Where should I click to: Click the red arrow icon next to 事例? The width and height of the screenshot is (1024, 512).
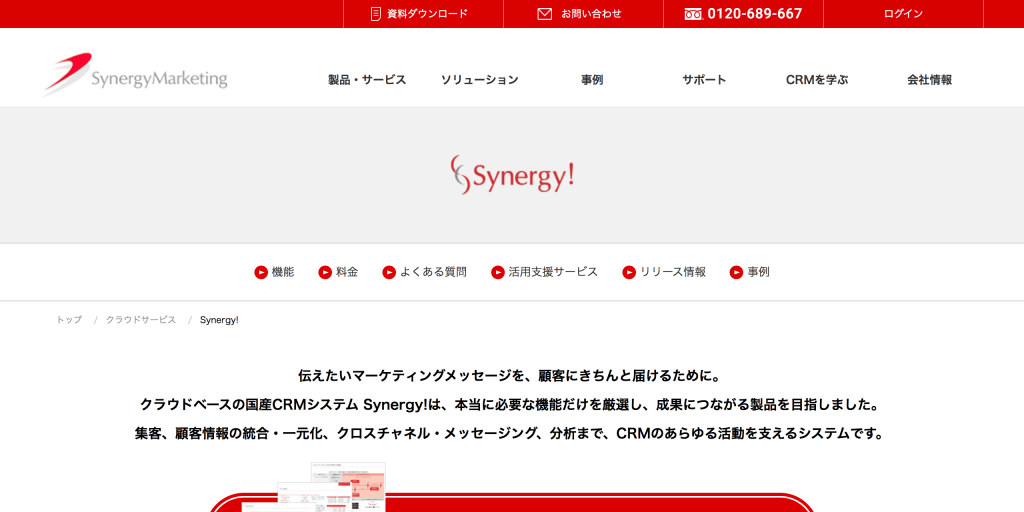pyautogui.click(x=737, y=272)
